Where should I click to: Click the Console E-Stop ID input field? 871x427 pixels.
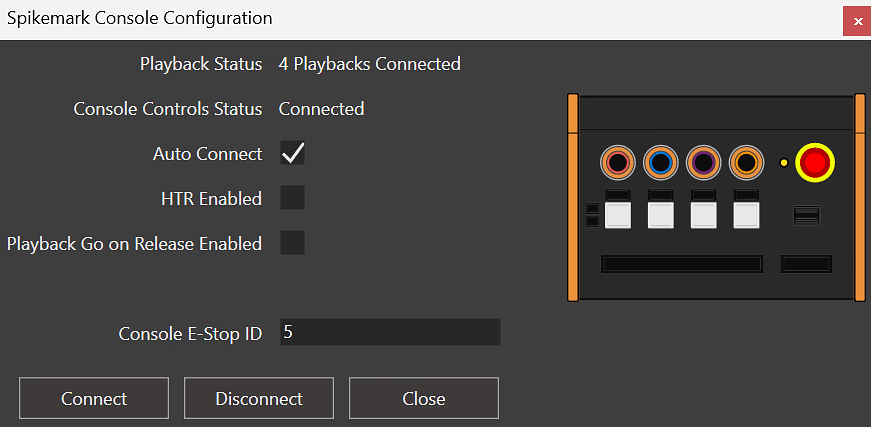tap(391, 332)
